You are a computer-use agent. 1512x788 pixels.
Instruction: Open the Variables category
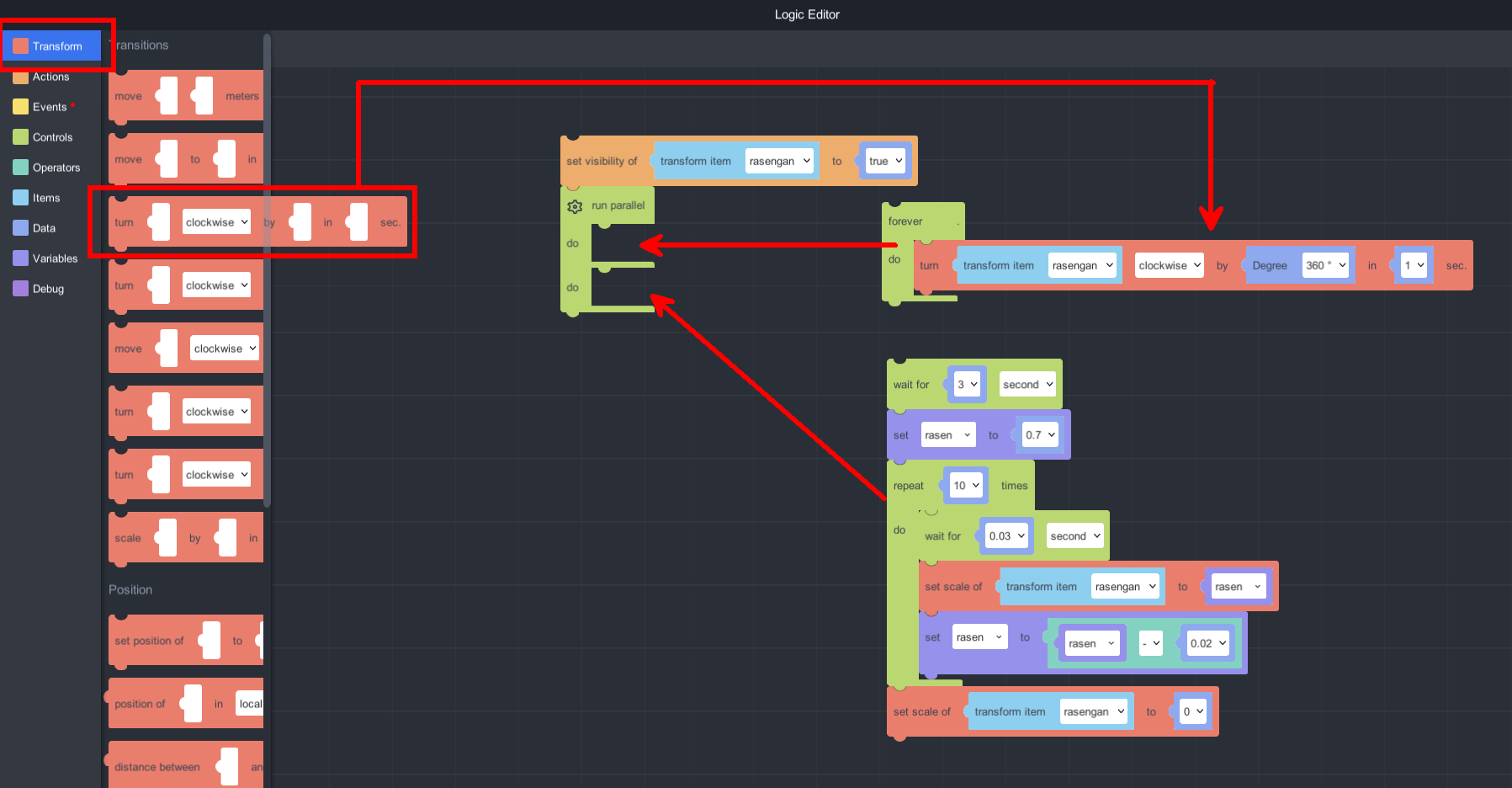coord(55,258)
